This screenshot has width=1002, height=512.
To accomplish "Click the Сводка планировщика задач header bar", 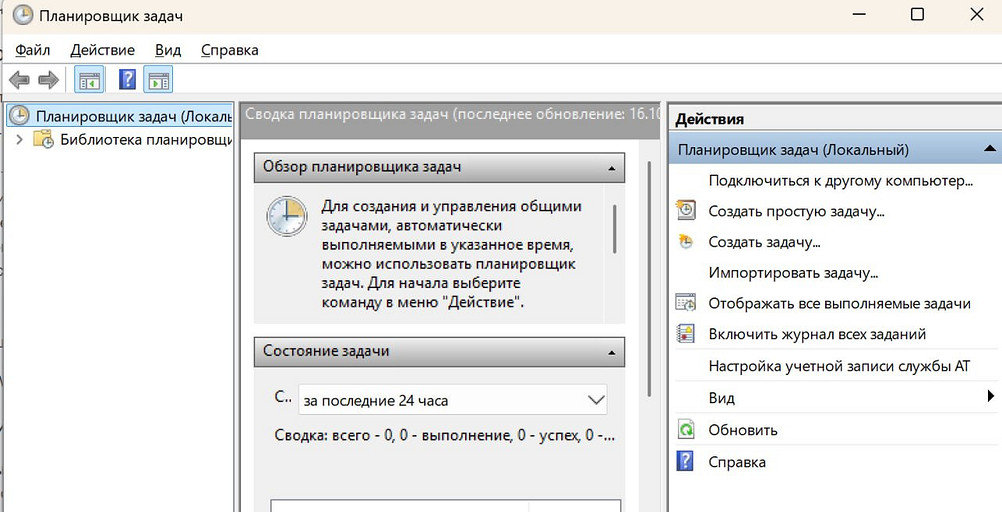I will click(451, 120).
